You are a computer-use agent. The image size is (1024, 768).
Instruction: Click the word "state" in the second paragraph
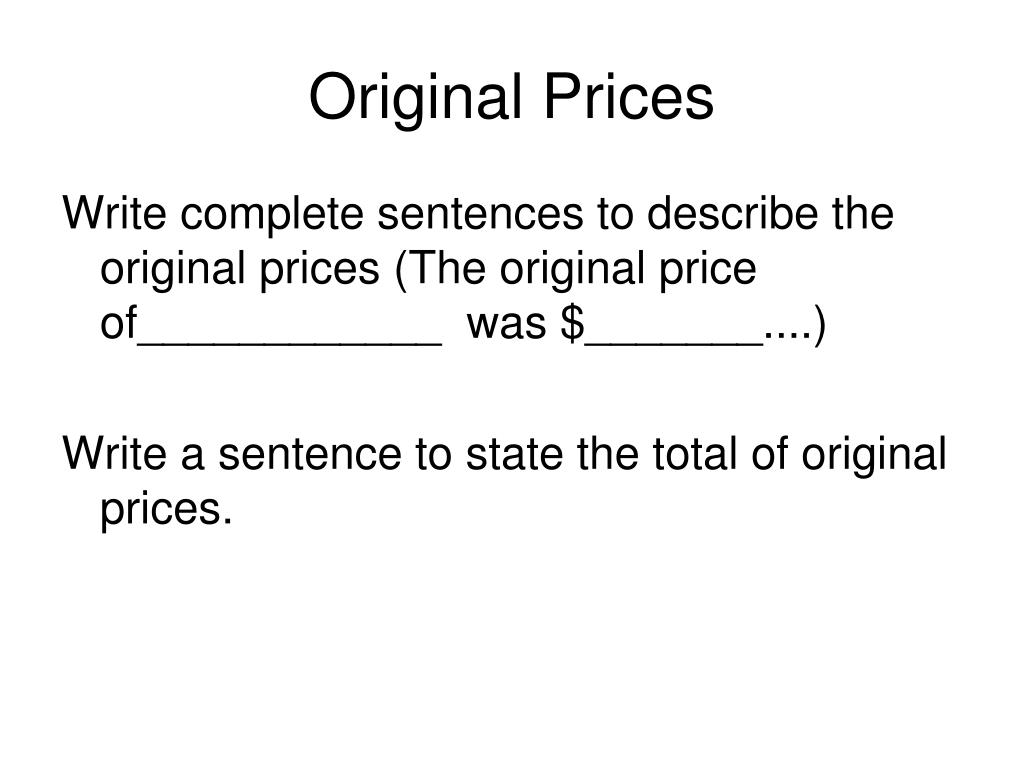[515, 455]
